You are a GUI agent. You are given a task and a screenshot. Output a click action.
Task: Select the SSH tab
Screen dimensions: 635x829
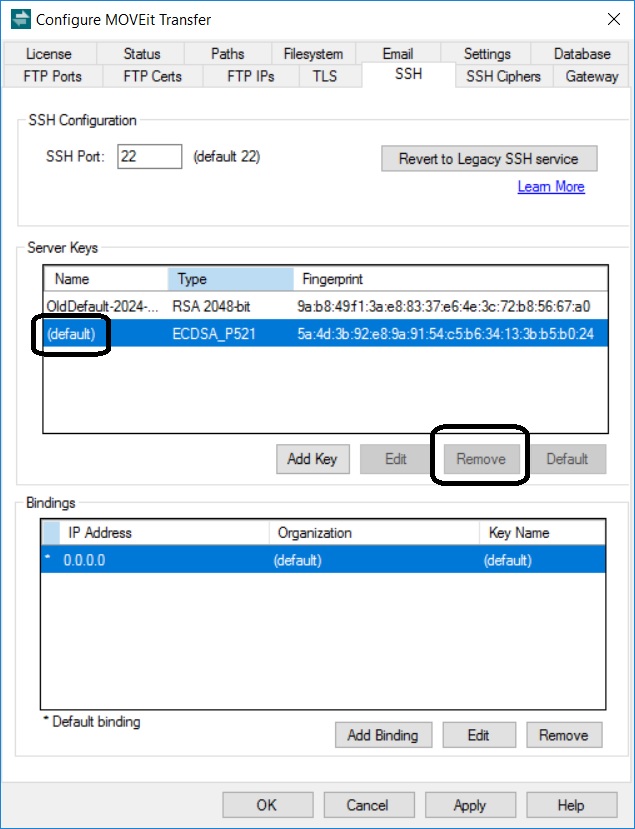tap(408, 74)
